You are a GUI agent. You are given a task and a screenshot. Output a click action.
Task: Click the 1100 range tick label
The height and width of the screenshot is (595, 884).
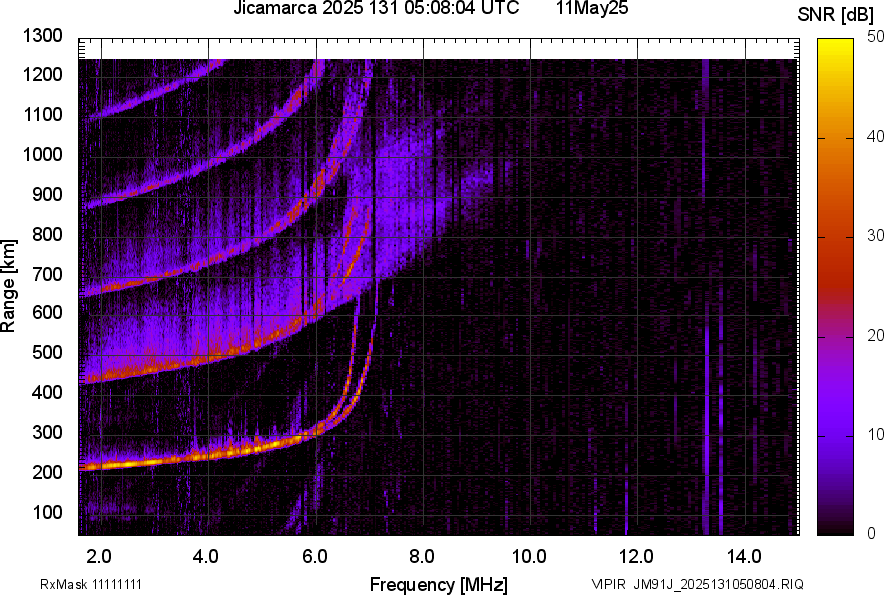[42, 114]
